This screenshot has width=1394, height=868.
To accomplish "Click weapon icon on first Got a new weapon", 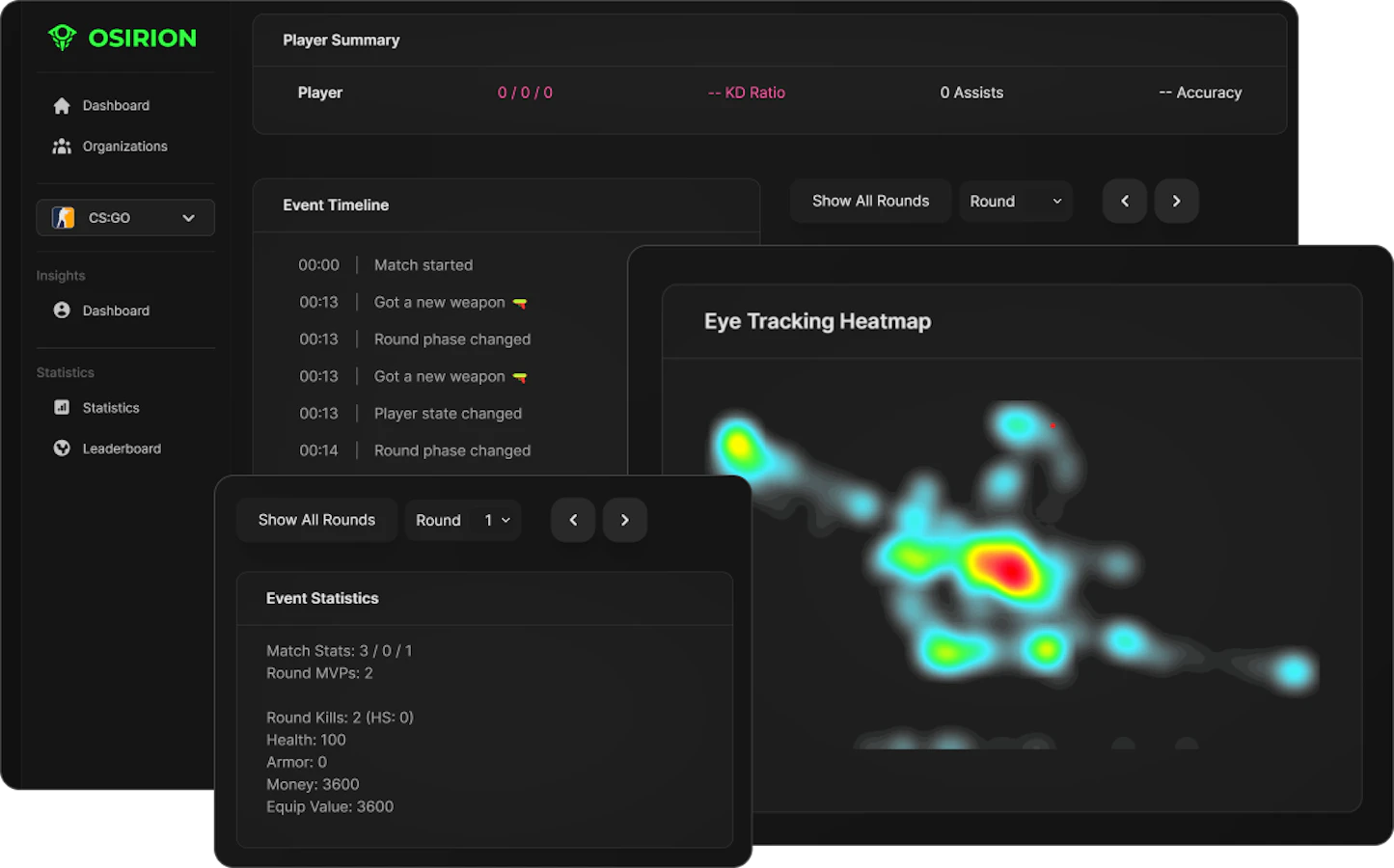I will click(x=520, y=303).
